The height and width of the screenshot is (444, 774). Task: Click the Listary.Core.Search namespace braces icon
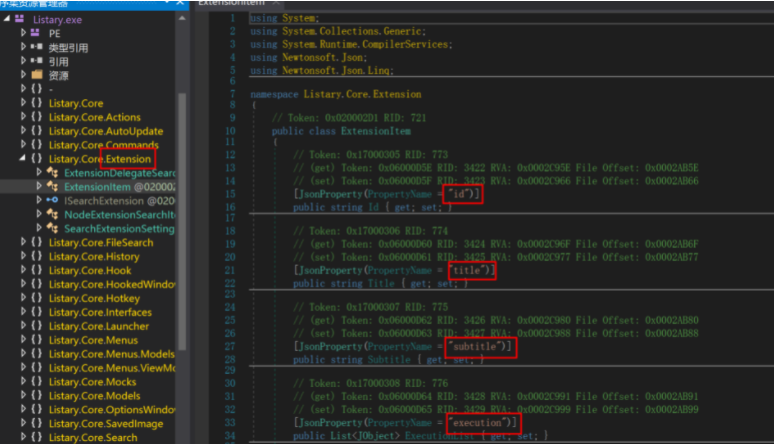(x=37, y=437)
